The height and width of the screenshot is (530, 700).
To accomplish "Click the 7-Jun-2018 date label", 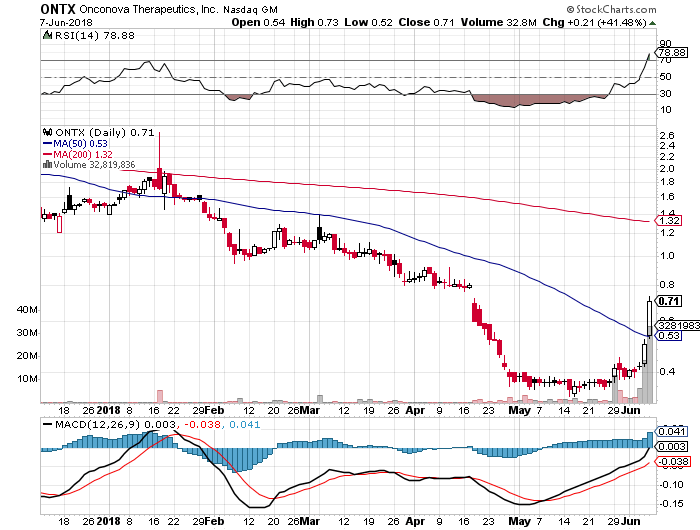I will pos(66,22).
